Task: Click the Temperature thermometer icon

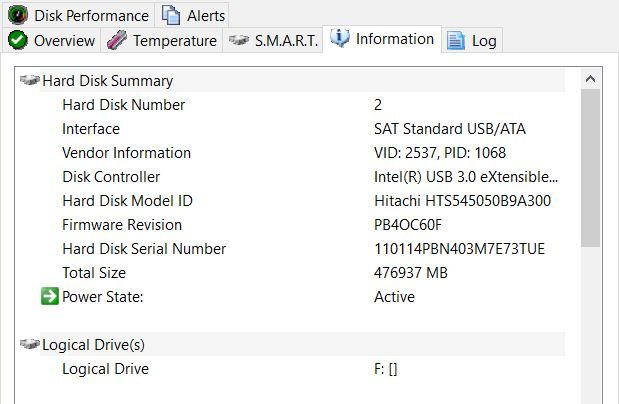Action: coord(117,40)
